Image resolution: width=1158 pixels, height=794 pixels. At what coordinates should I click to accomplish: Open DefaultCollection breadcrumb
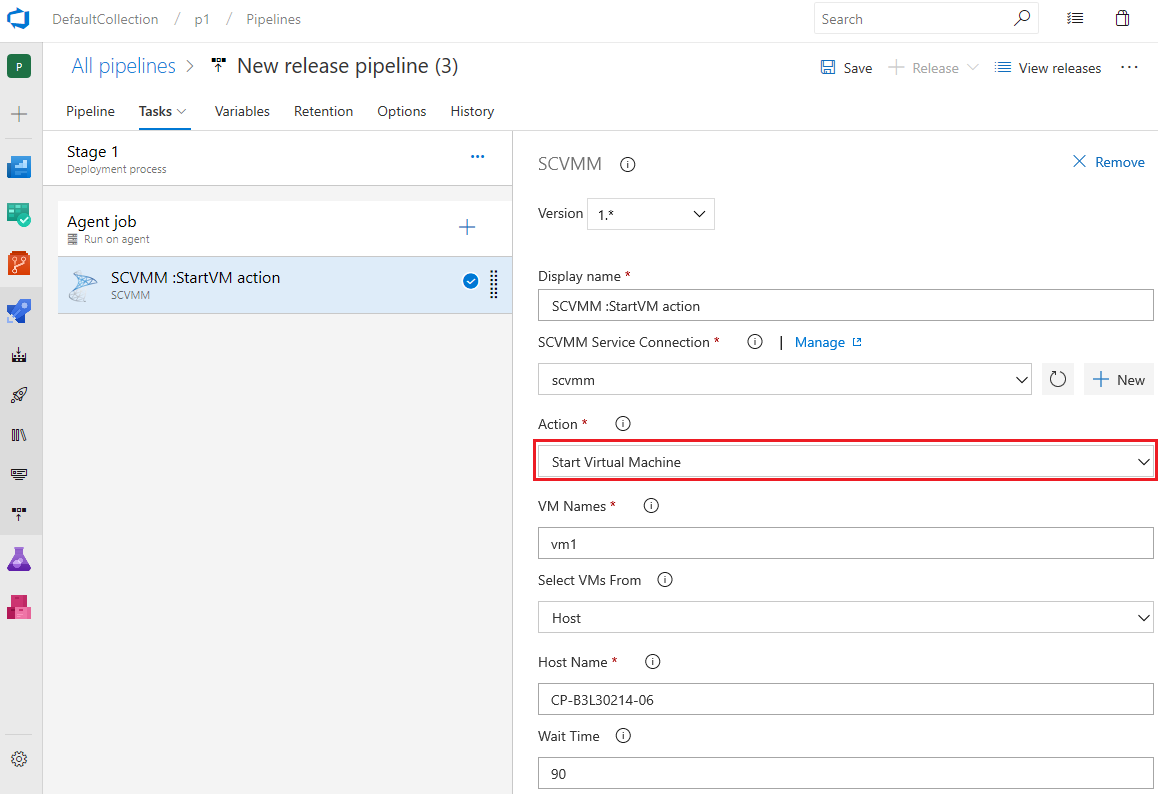105,19
